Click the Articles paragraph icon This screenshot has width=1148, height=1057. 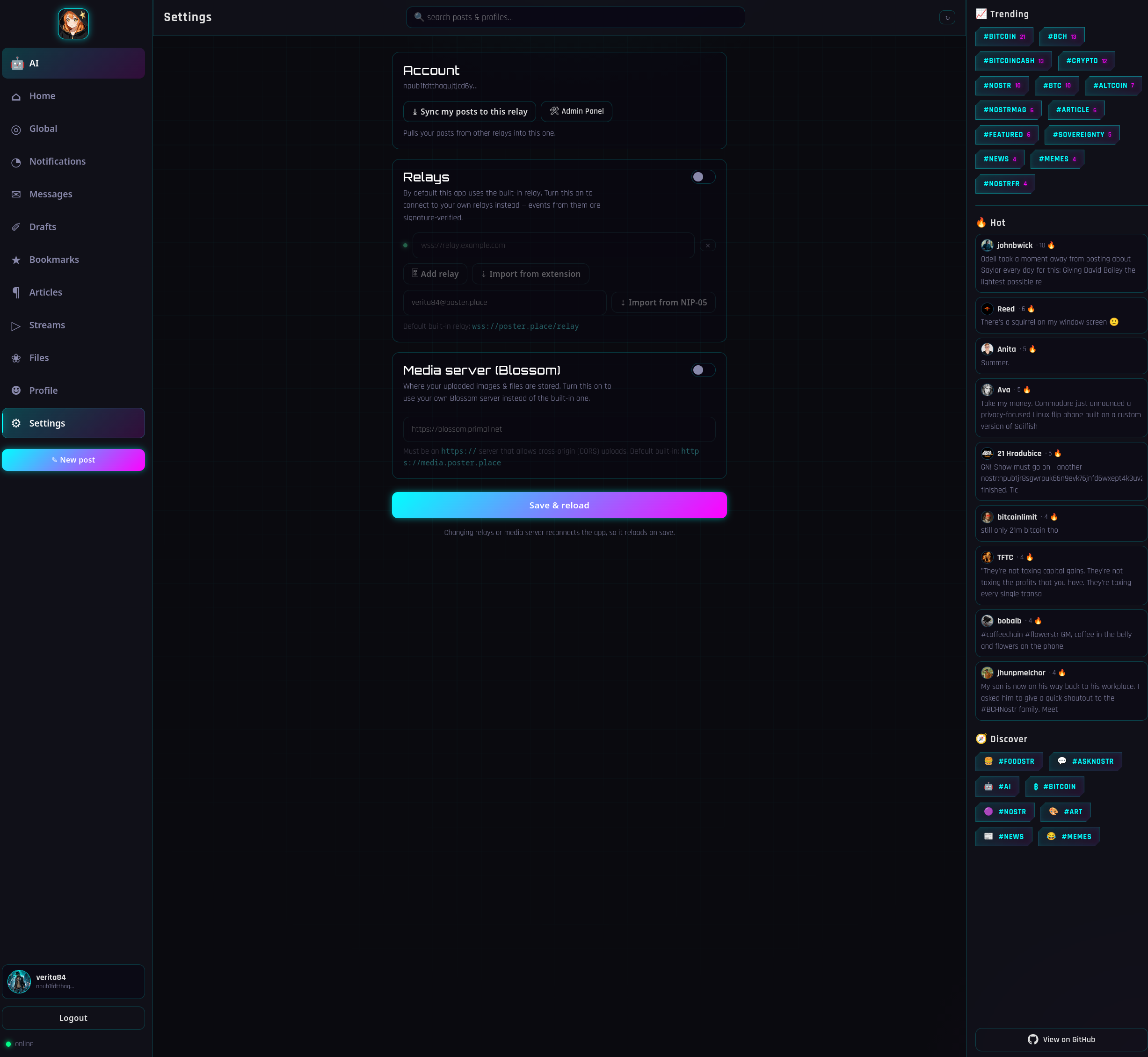point(16,292)
